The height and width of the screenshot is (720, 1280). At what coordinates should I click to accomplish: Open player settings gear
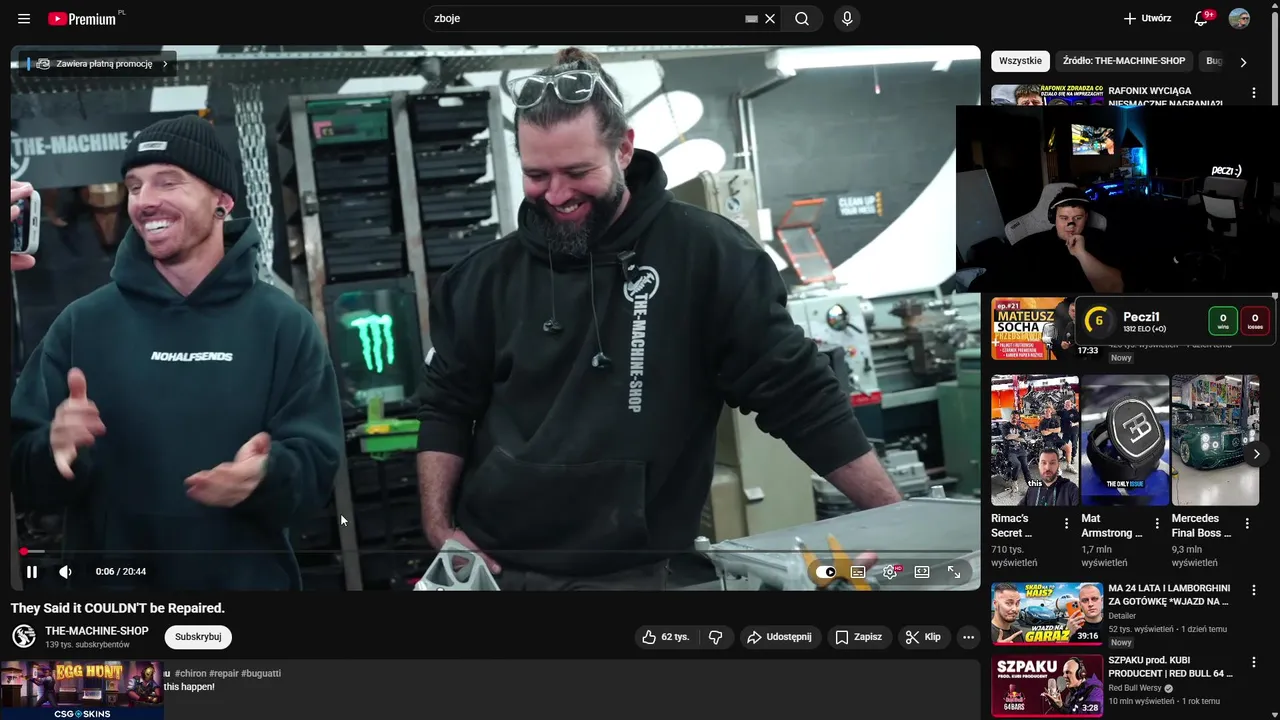(890, 572)
